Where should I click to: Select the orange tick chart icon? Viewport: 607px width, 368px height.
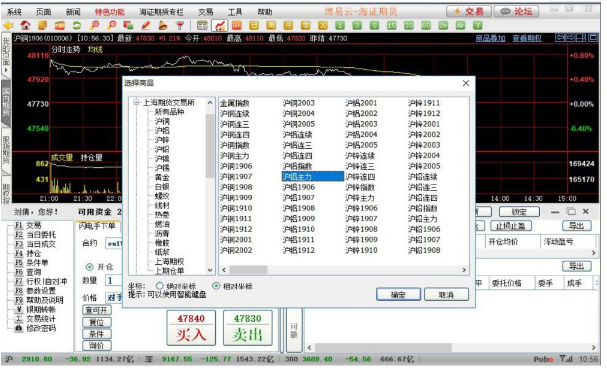pos(237,26)
